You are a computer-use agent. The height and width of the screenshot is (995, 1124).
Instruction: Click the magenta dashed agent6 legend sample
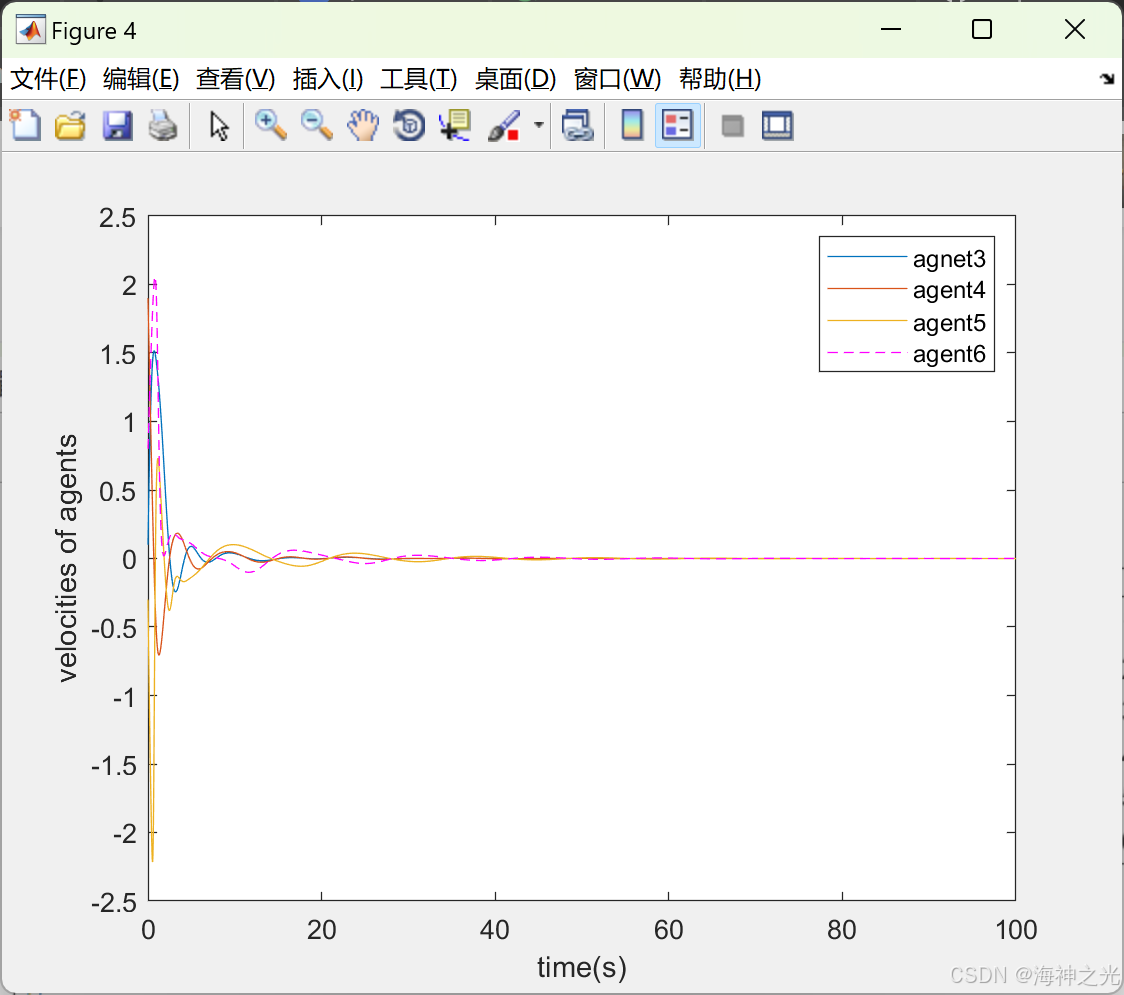tap(867, 353)
